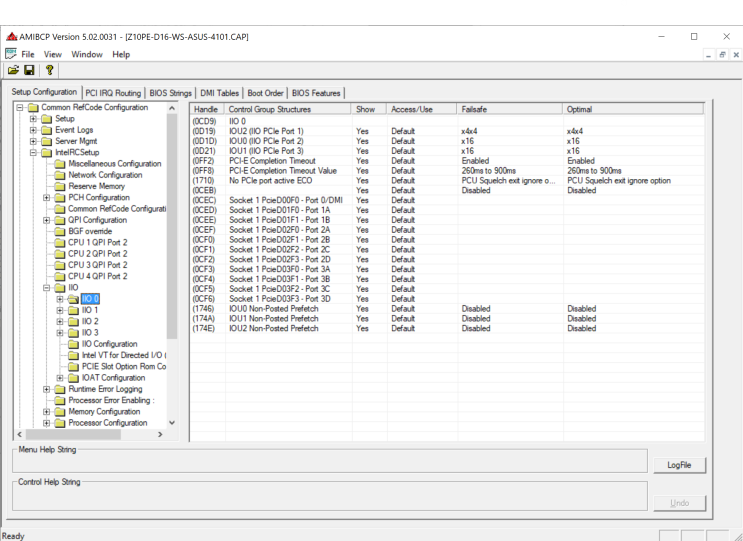Image resolution: width=743 pixels, height=541 pixels.
Task: Expand the PCH Configuration node
Action: point(46,198)
